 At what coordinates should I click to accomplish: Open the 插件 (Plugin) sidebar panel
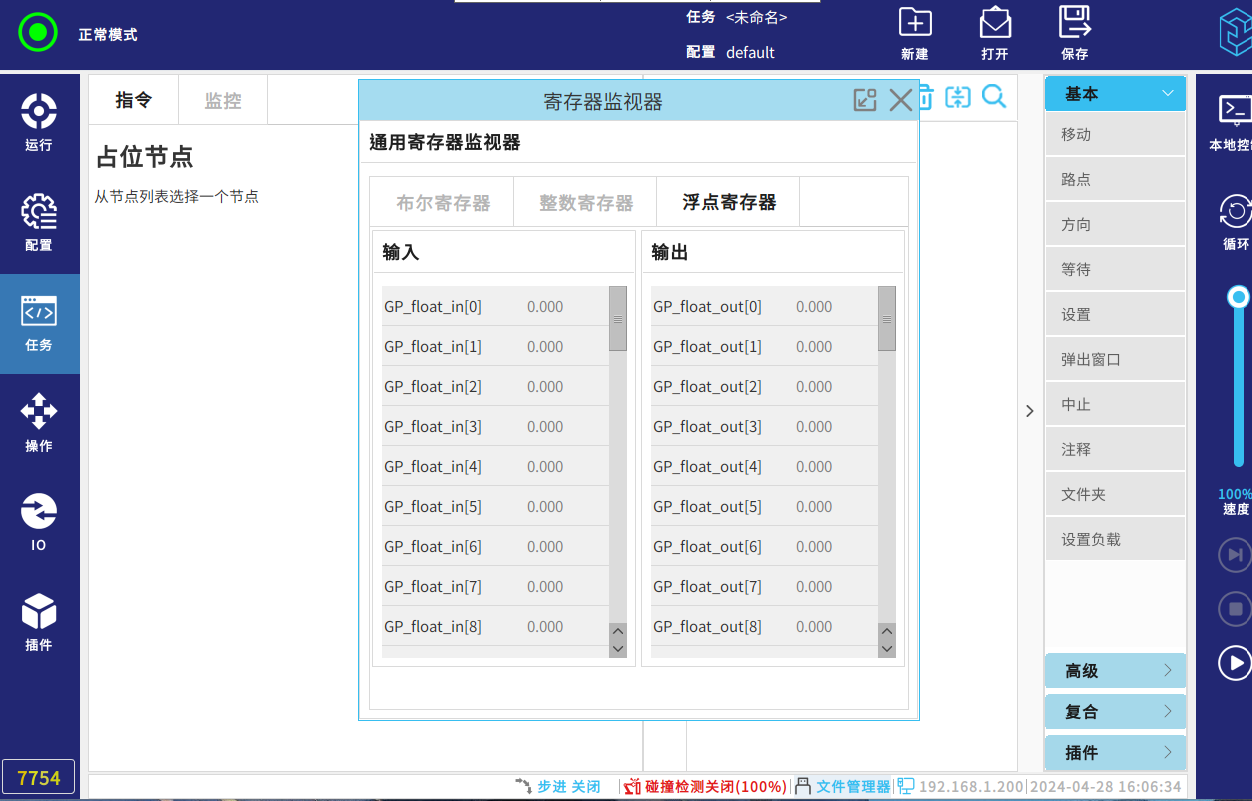(x=39, y=622)
